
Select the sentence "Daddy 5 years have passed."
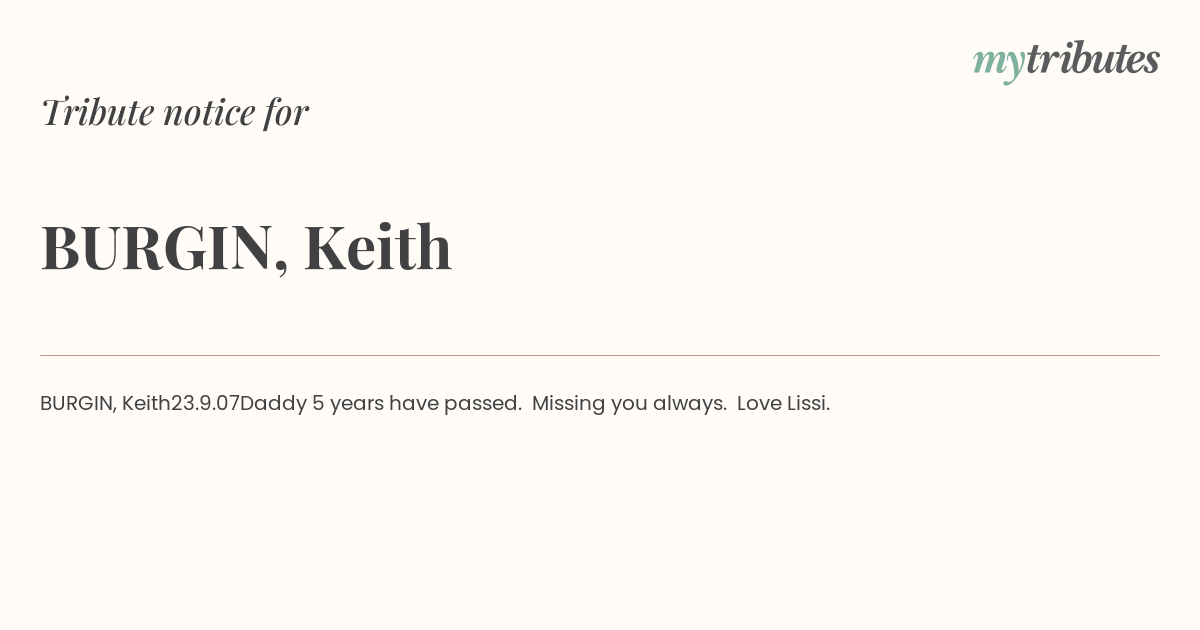tap(381, 403)
